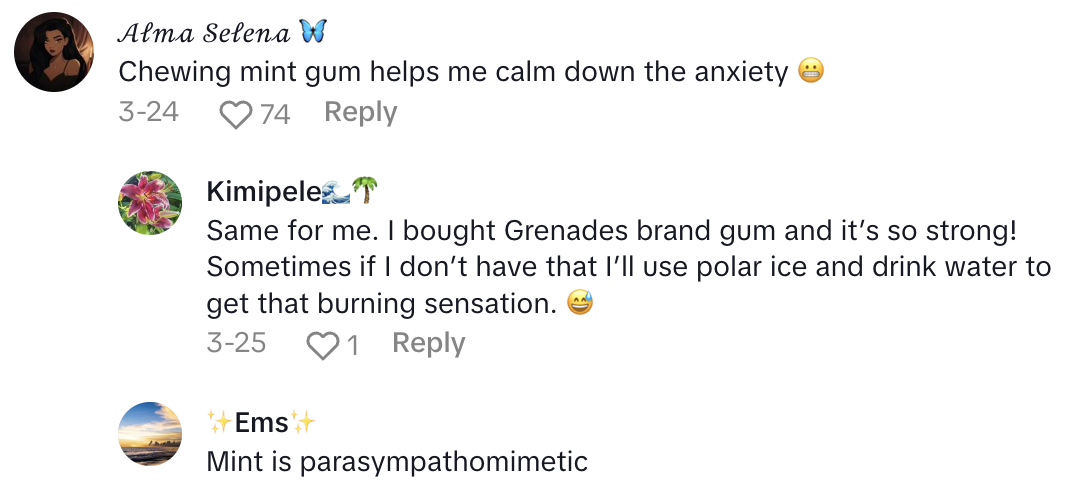Image resolution: width=1080 pixels, height=490 pixels.
Task: Click the butterfly emoji beside Alma Selena
Action: 313,33
